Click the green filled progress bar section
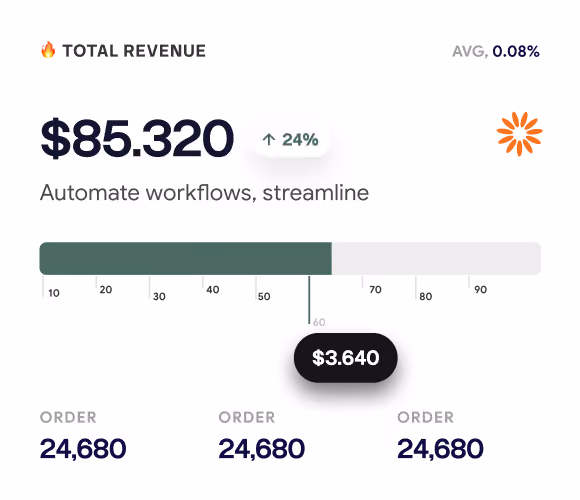The image size is (580, 500). [x=186, y=258]
